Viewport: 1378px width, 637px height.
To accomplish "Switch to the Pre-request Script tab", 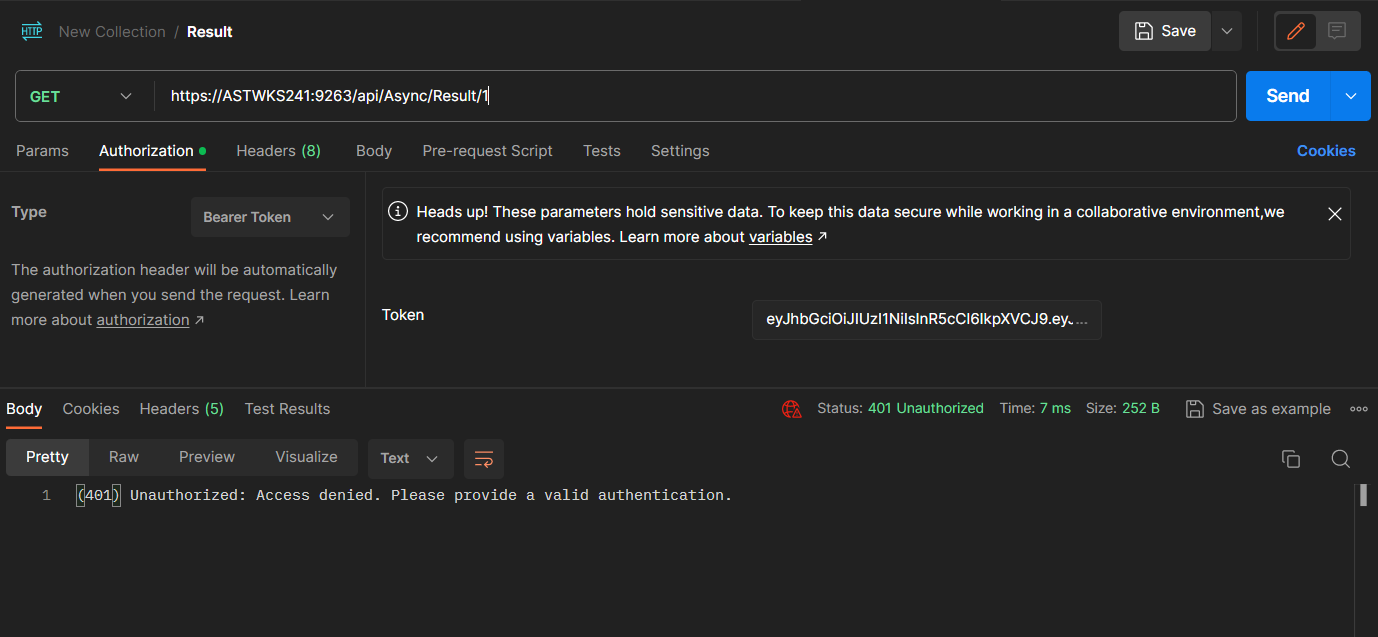I will [x=487, y=151].
